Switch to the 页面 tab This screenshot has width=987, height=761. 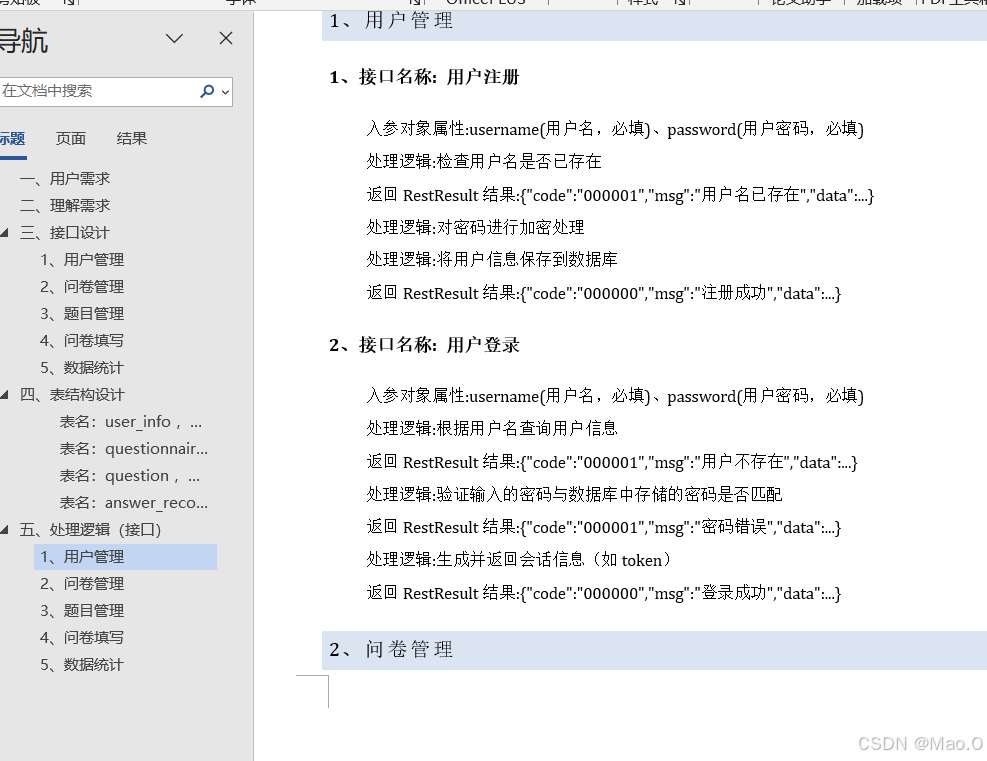coord(70,138)
